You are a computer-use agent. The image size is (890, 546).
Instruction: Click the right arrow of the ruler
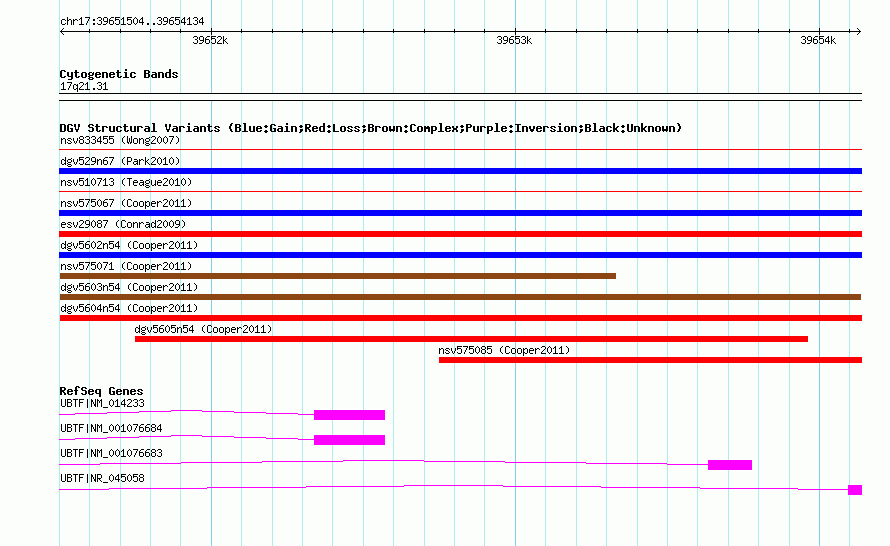point(858,31)
